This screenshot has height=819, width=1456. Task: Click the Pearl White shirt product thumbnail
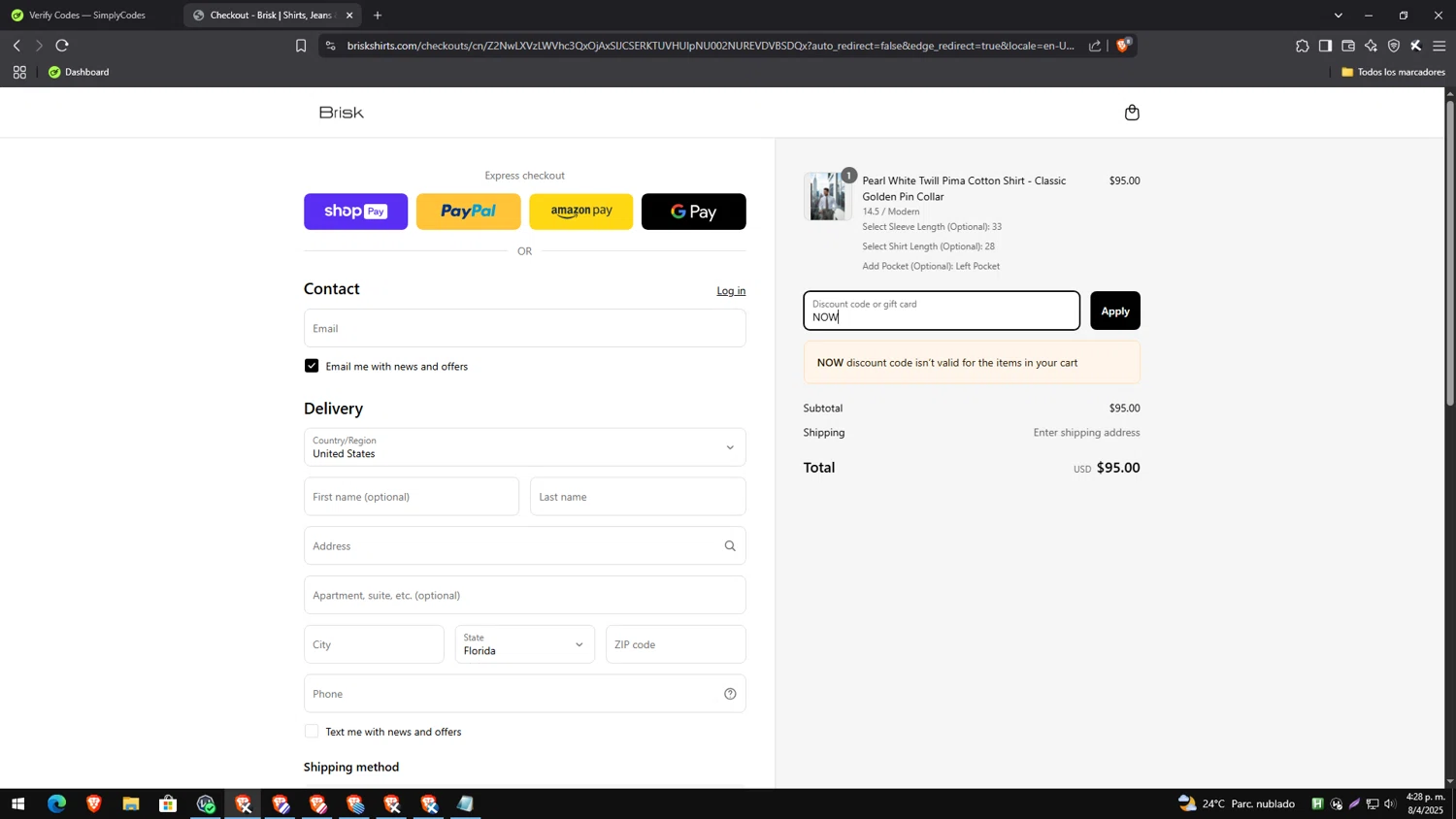828,196
